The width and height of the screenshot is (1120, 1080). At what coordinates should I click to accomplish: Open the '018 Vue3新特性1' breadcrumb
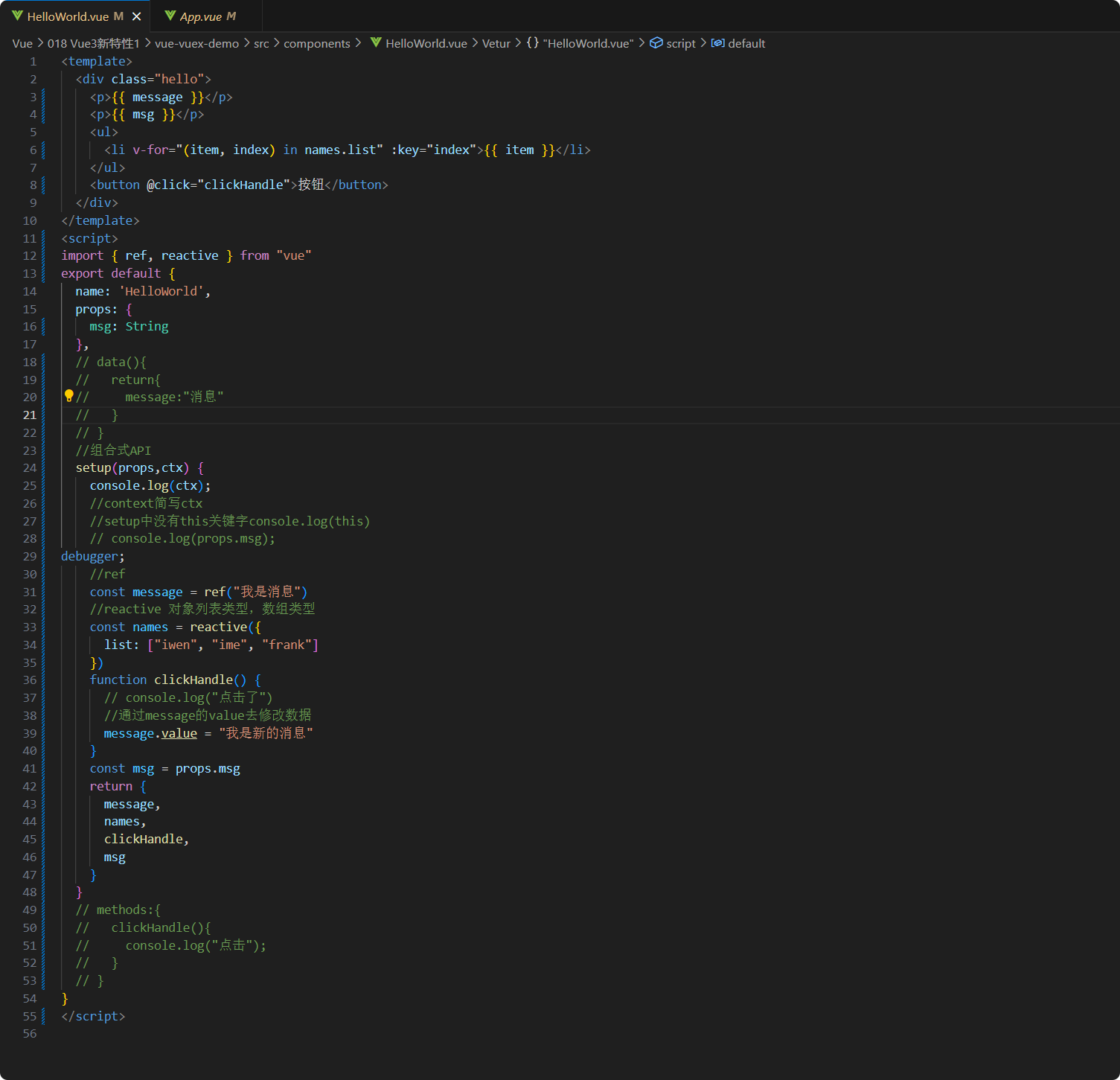click(94, 44)
